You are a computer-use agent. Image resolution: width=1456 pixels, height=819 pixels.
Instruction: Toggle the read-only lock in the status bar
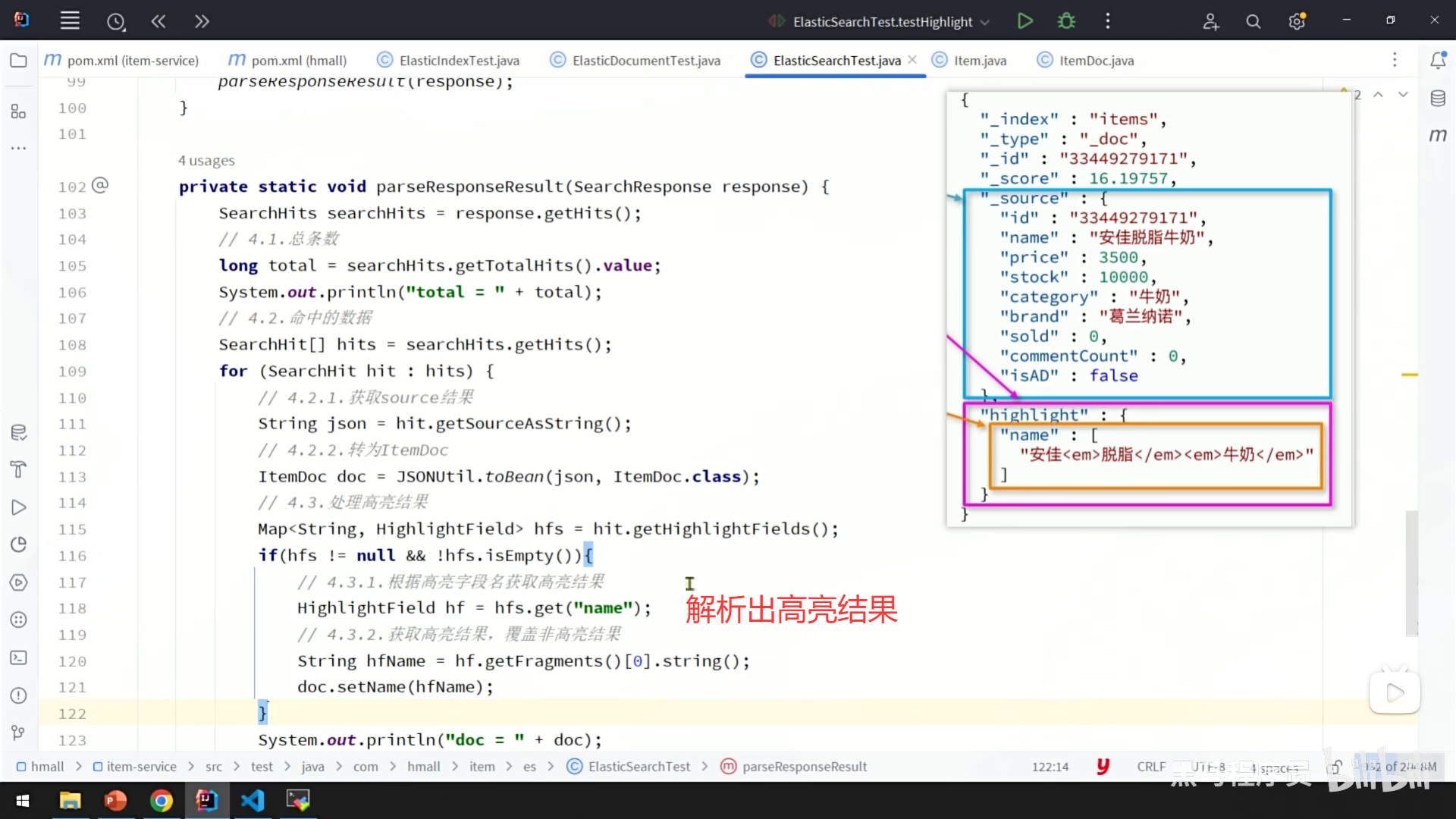[1335, 767]
